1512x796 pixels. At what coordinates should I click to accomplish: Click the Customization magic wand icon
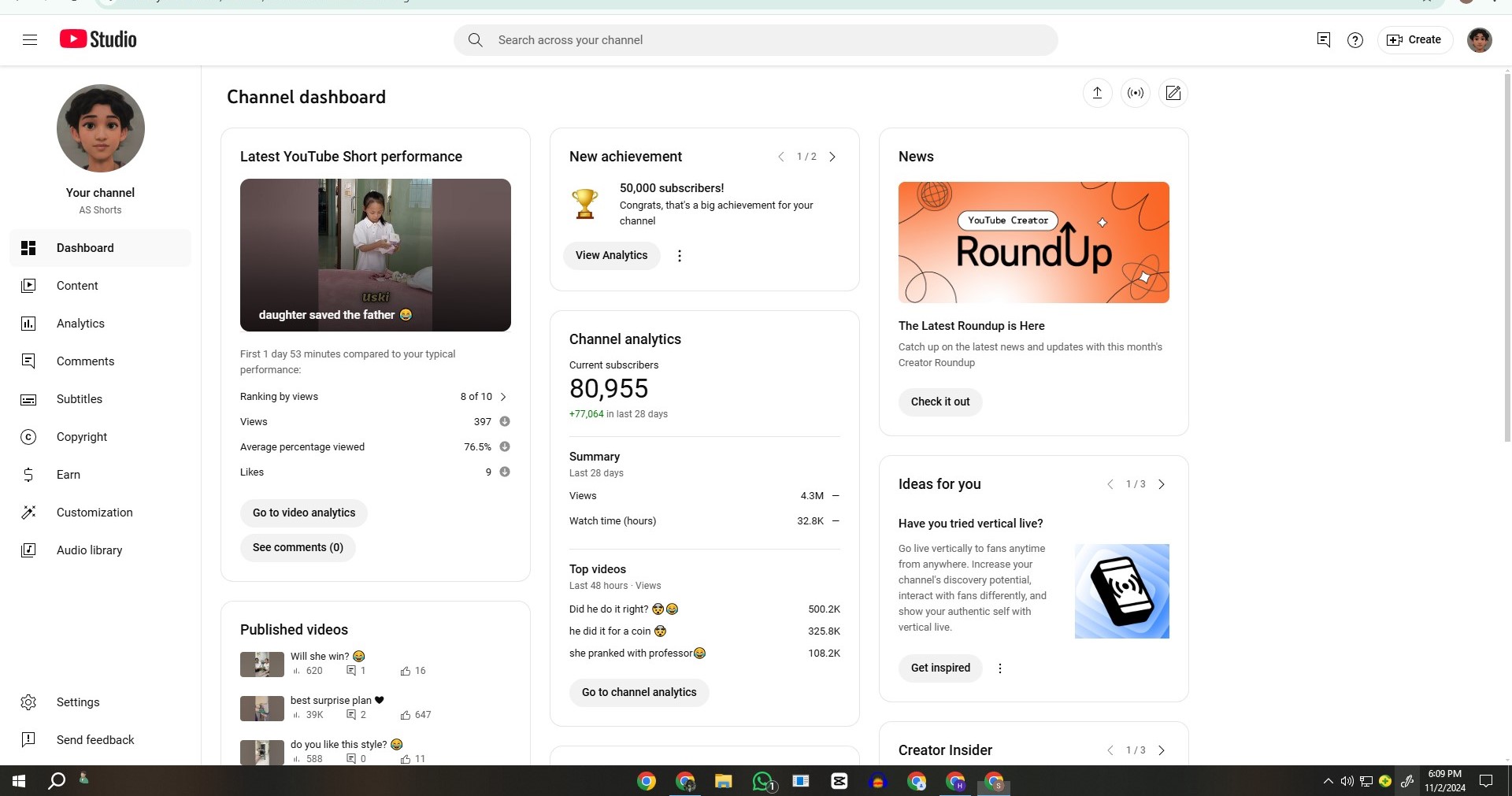tap(28, 513)
